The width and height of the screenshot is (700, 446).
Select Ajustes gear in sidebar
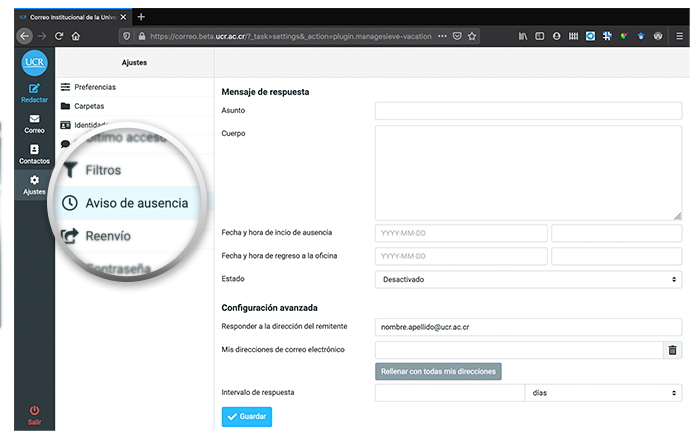pyautogui.click(x=34, y=184)
